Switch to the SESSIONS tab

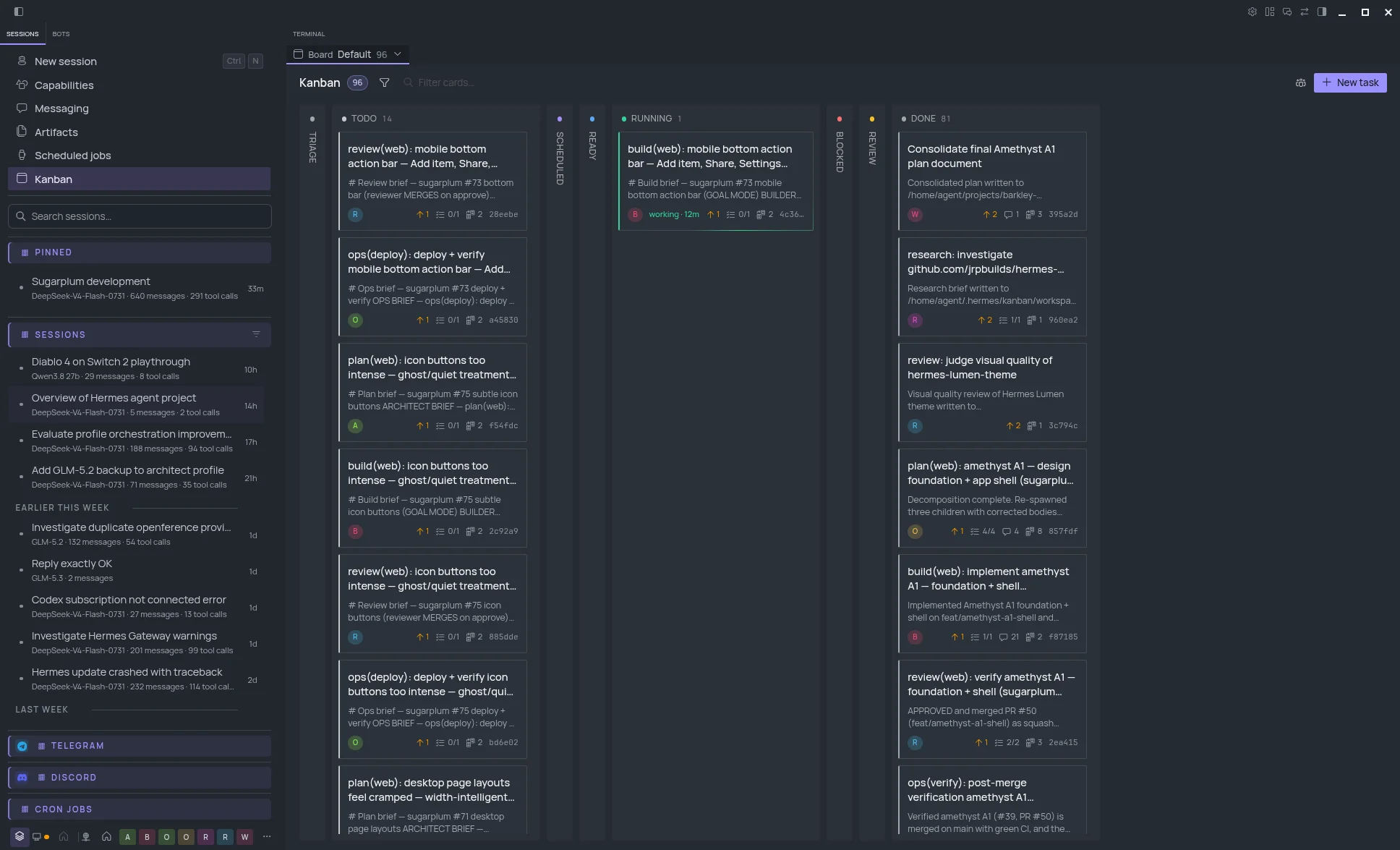(22, 34)
